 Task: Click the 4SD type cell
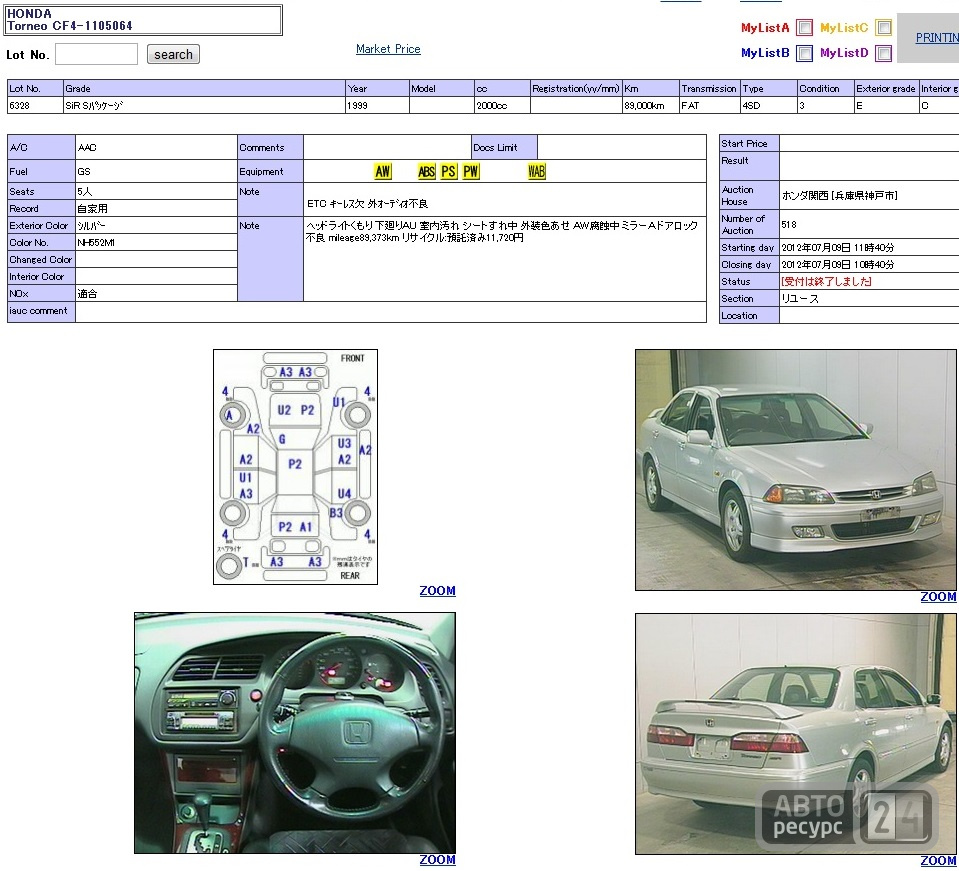pos(769,105)
